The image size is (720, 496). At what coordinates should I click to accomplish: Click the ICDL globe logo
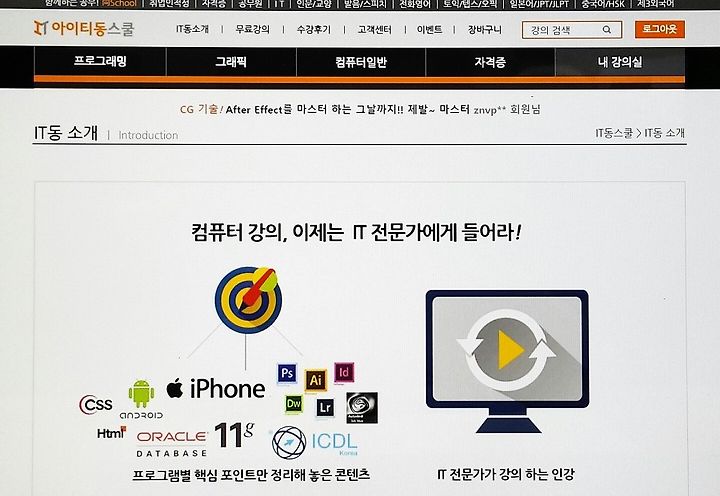[315, 442]
